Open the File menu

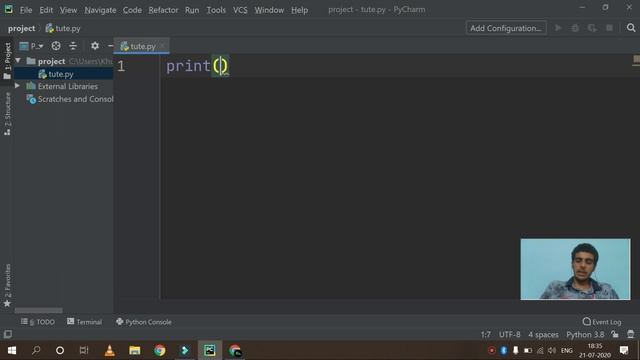(x=26, y=10)
